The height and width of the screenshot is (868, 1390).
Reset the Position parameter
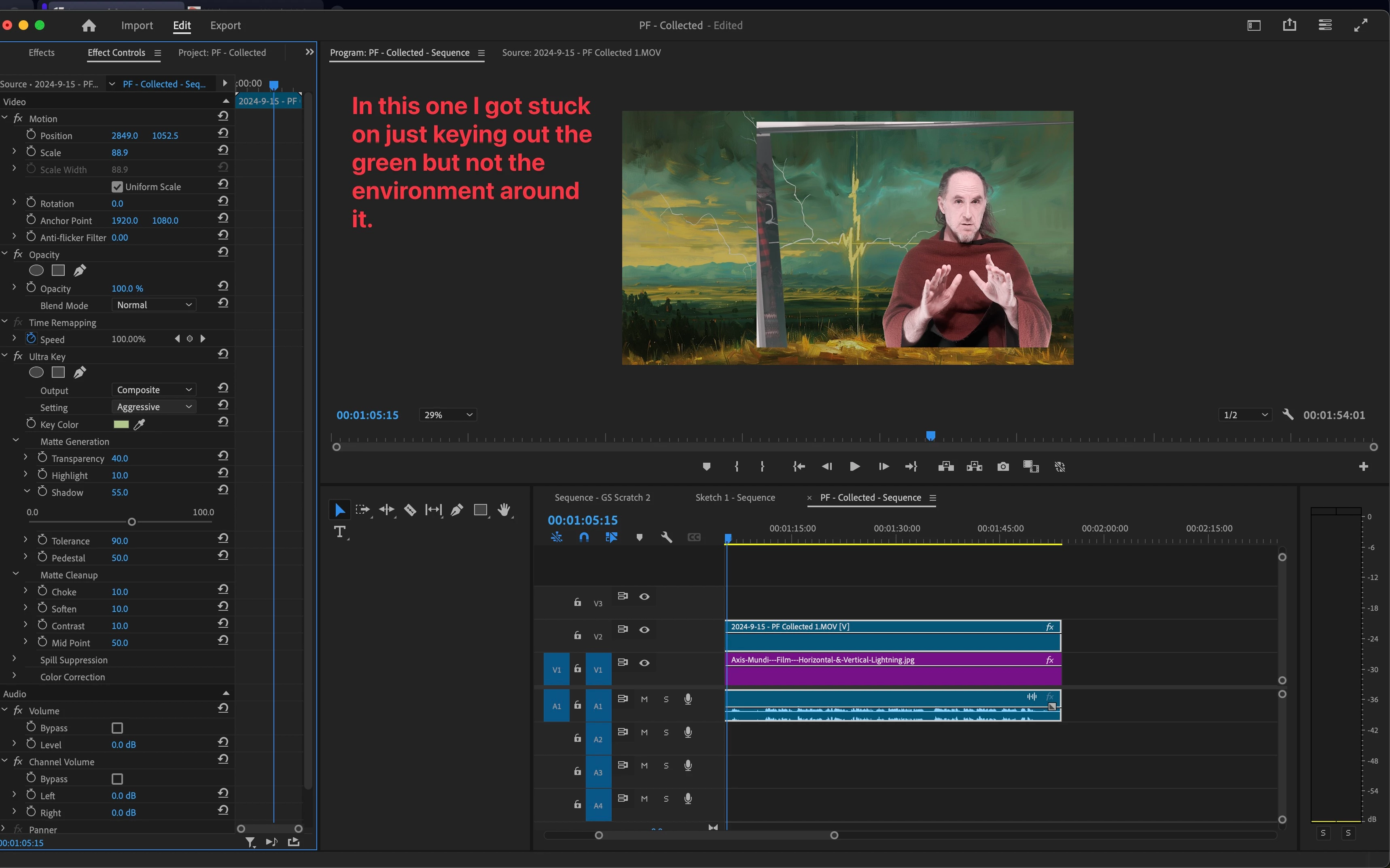point(223,133)
